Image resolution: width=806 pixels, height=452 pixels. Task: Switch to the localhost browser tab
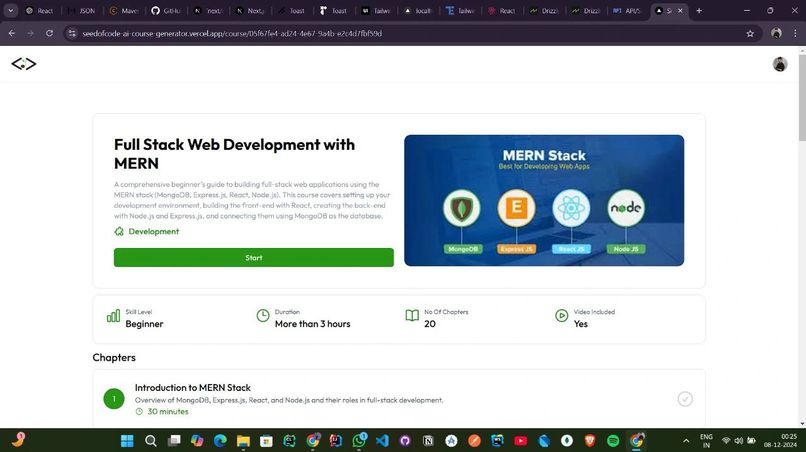(x=417, y=10)
